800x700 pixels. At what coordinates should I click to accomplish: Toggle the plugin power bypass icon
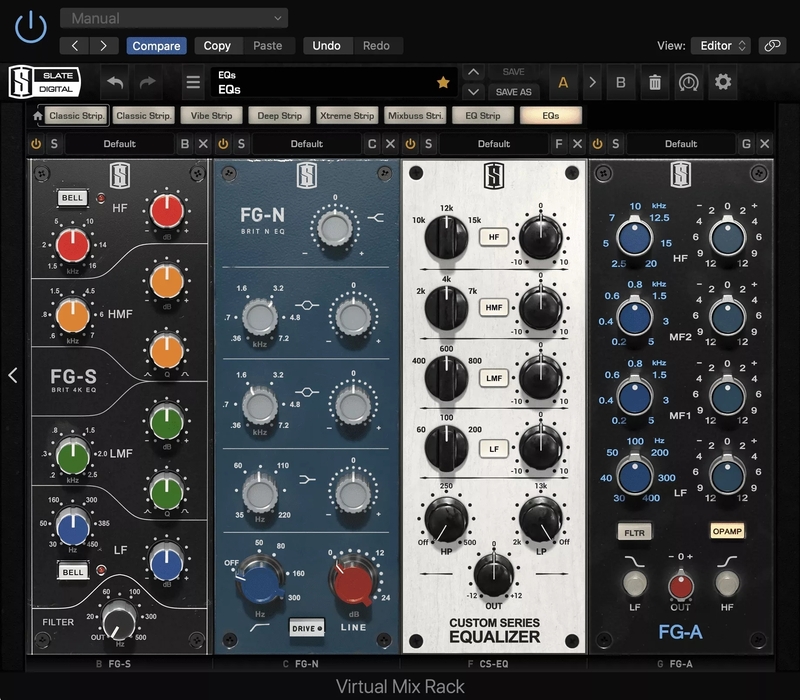point(31,27)
